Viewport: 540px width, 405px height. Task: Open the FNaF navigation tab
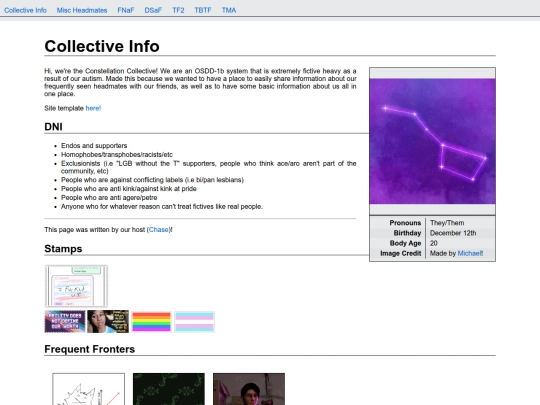[126, 10]
